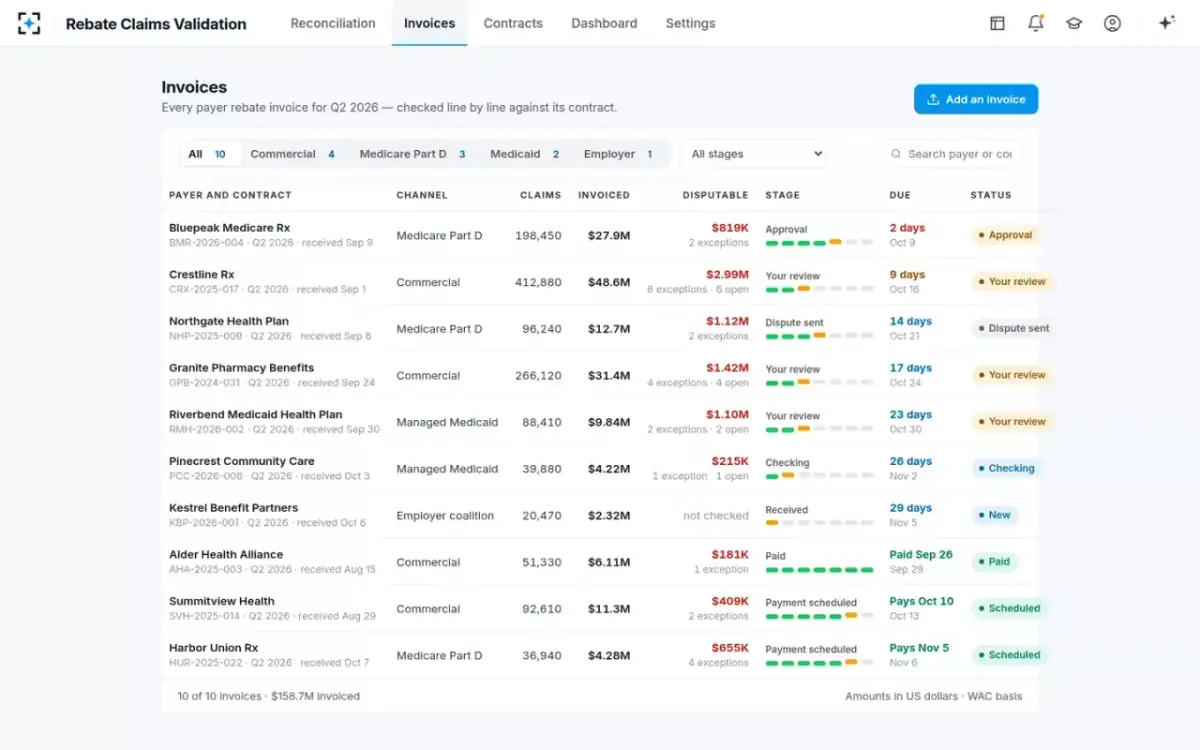Image resolution: width=1200 pixels, height=750 pixels.
Task: Sort by the Status column header
Action: pos(991,195)
